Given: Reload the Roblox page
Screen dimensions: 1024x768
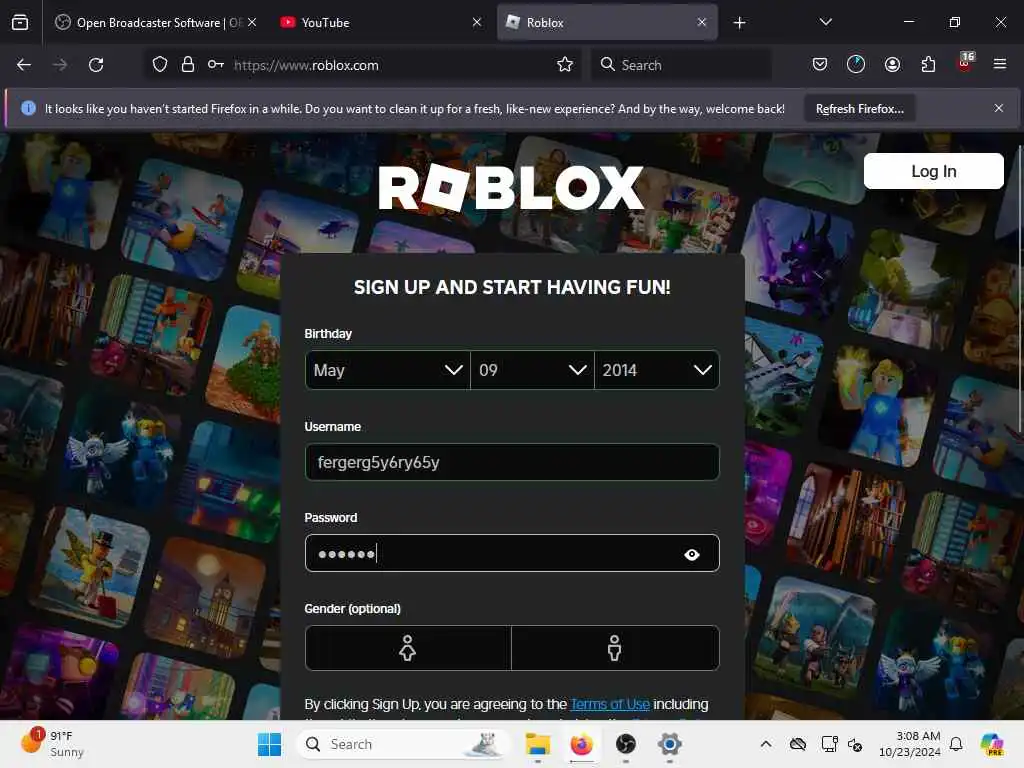Looking at the screenshot, I should tap(96, 65).
